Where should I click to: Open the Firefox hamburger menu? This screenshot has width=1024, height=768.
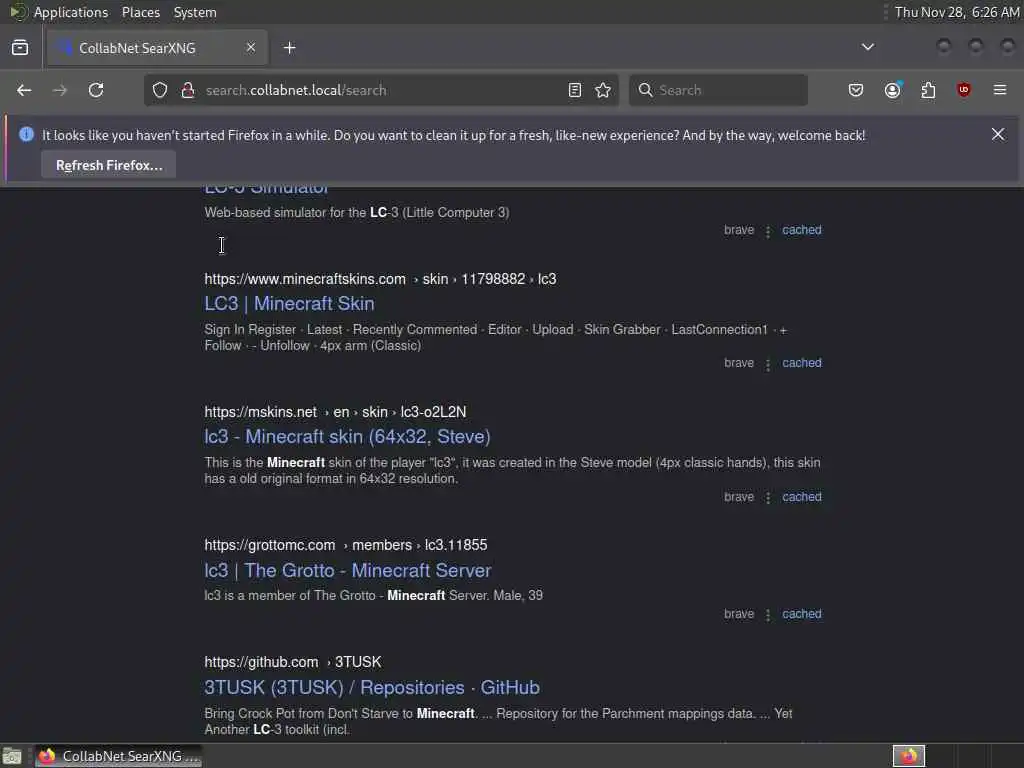click(1000, 90)
